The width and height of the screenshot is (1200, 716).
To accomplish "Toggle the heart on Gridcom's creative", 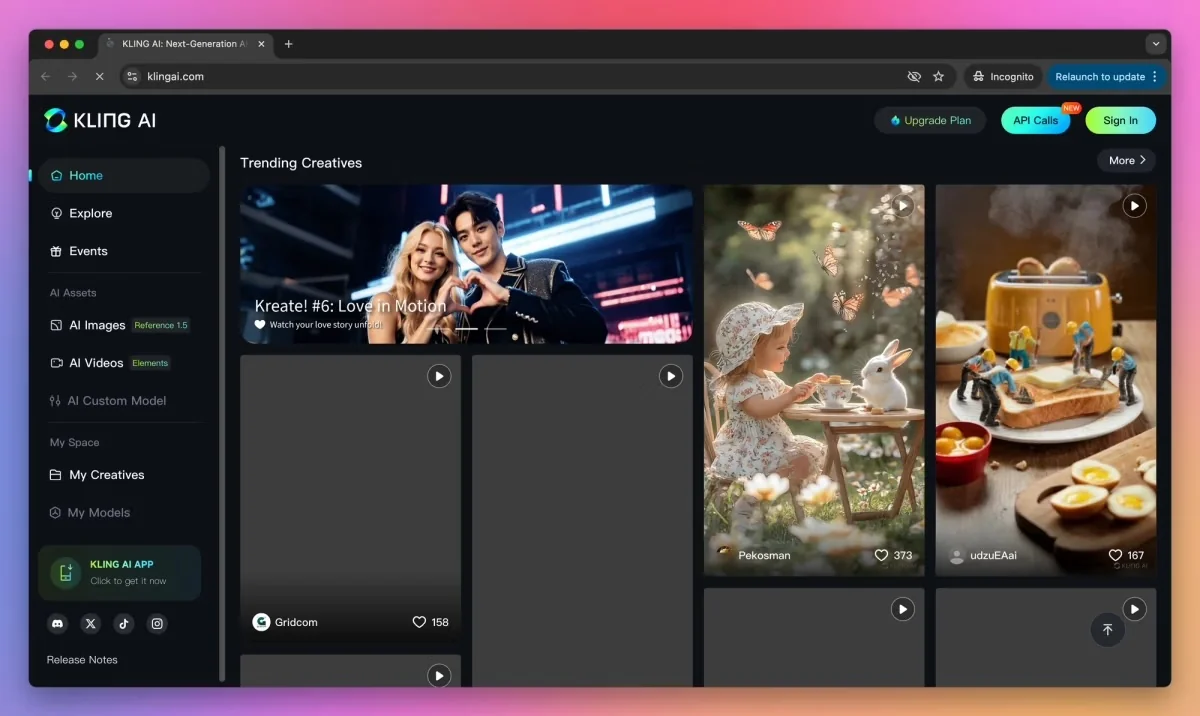I will (x=419, y=622).
